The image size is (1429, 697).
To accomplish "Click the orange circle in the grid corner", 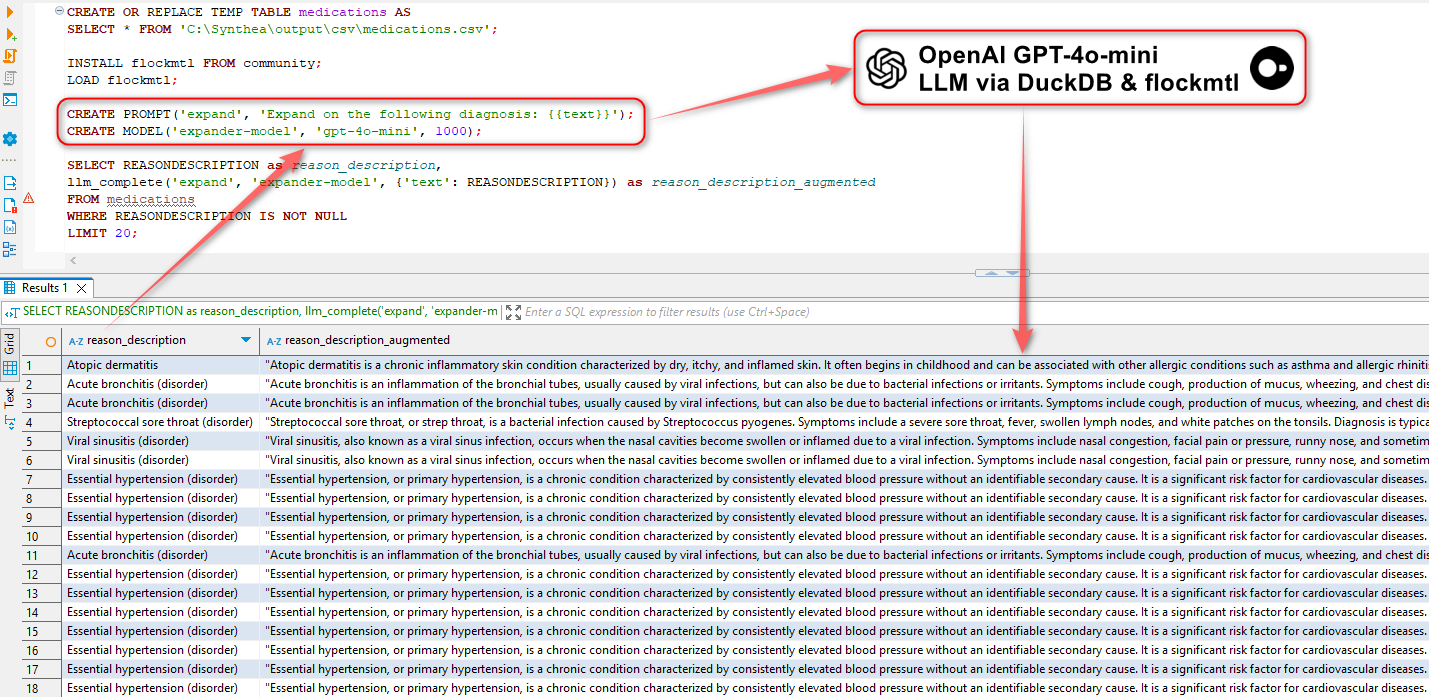I will point(51,341).
